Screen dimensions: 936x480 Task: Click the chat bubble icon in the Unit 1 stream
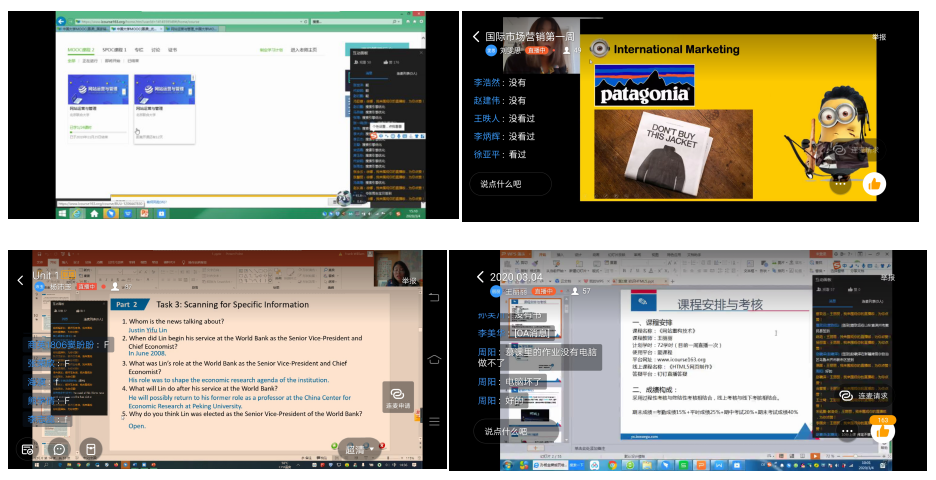(59, 450)
